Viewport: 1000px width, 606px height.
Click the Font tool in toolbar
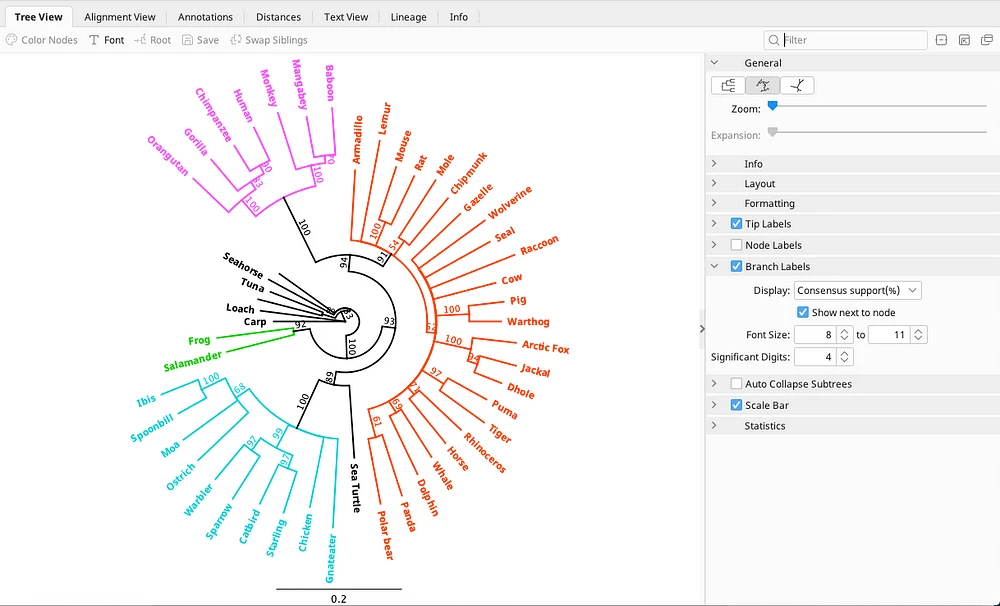tap(106, 40)
